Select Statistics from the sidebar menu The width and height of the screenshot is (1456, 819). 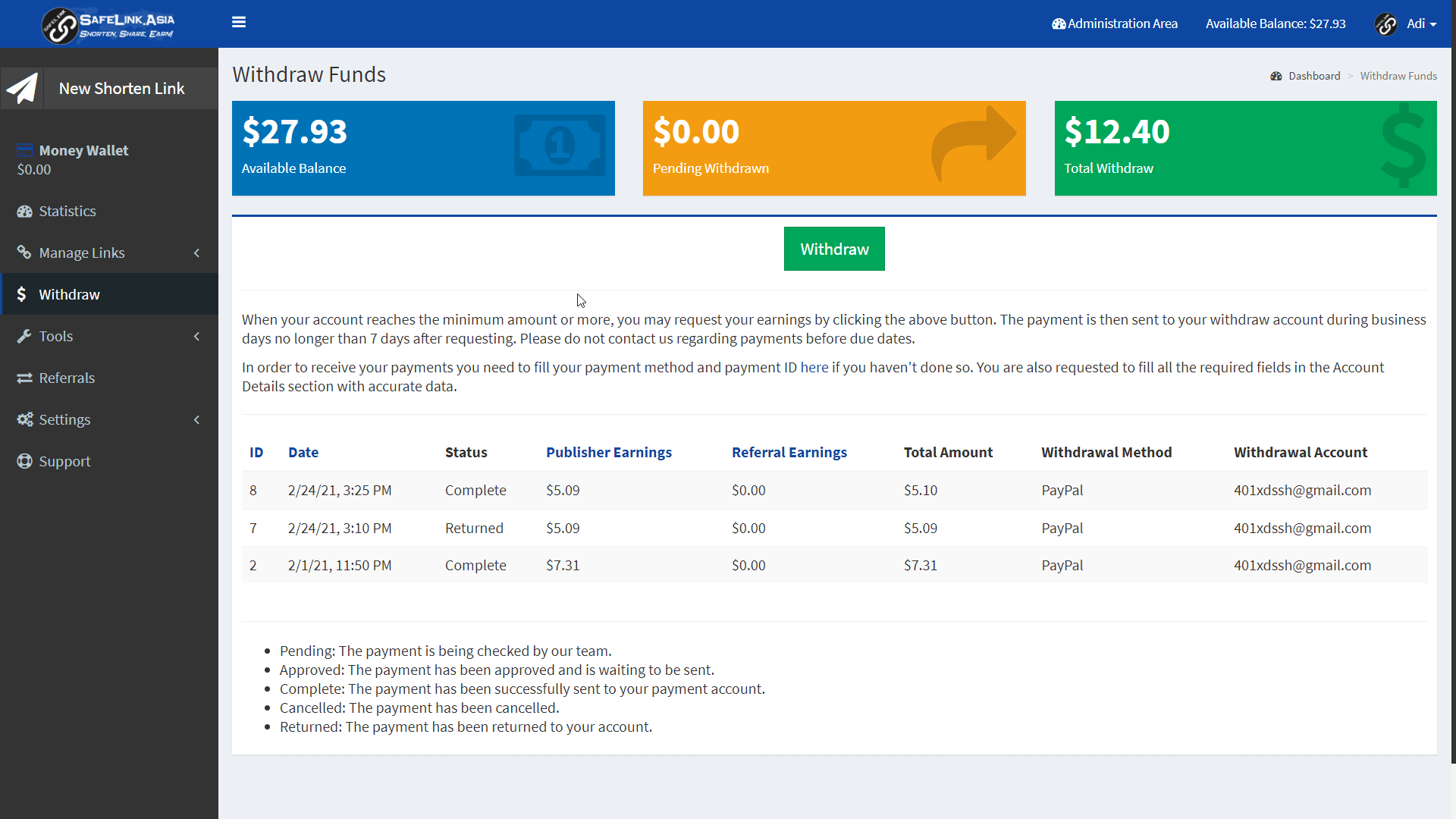click(x=67, y=211)
